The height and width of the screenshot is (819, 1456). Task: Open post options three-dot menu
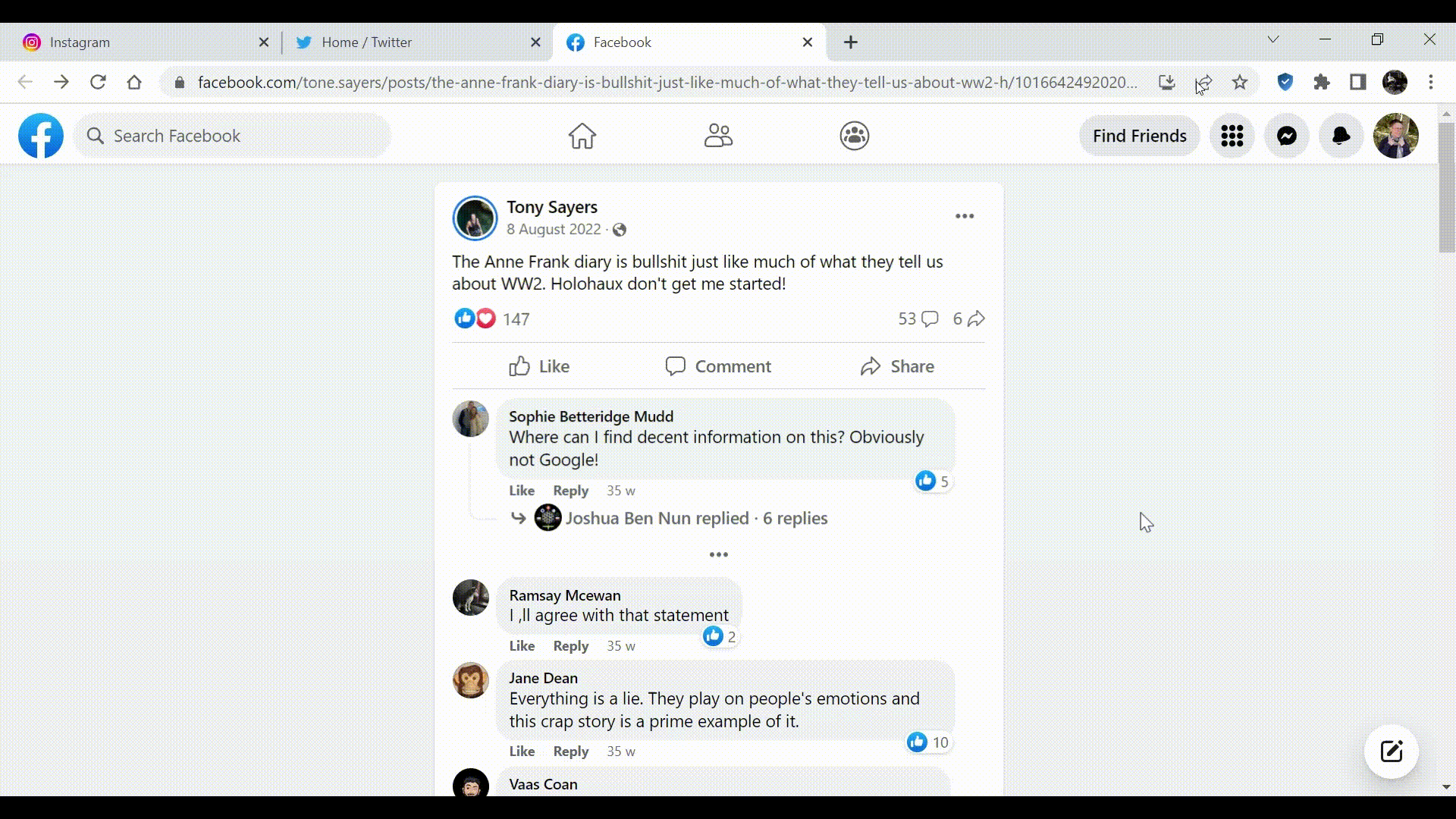coord(964,216)
